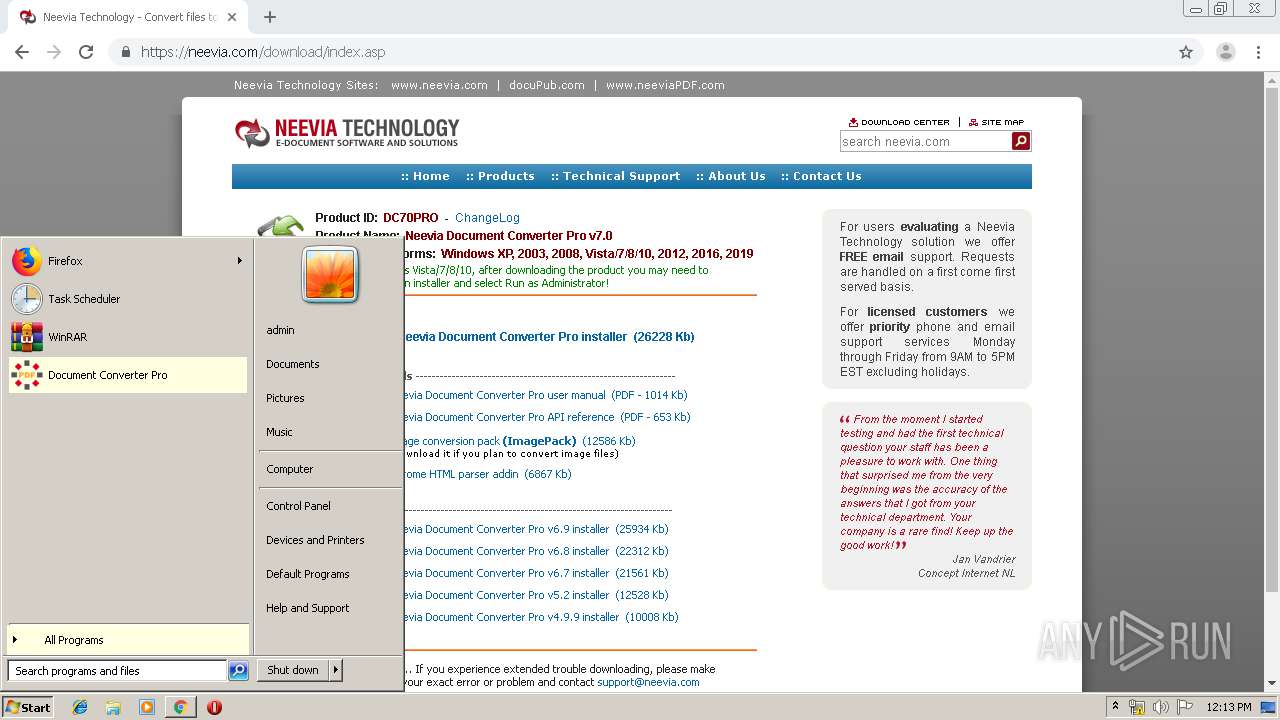Click the user account picture

(330, 274)
